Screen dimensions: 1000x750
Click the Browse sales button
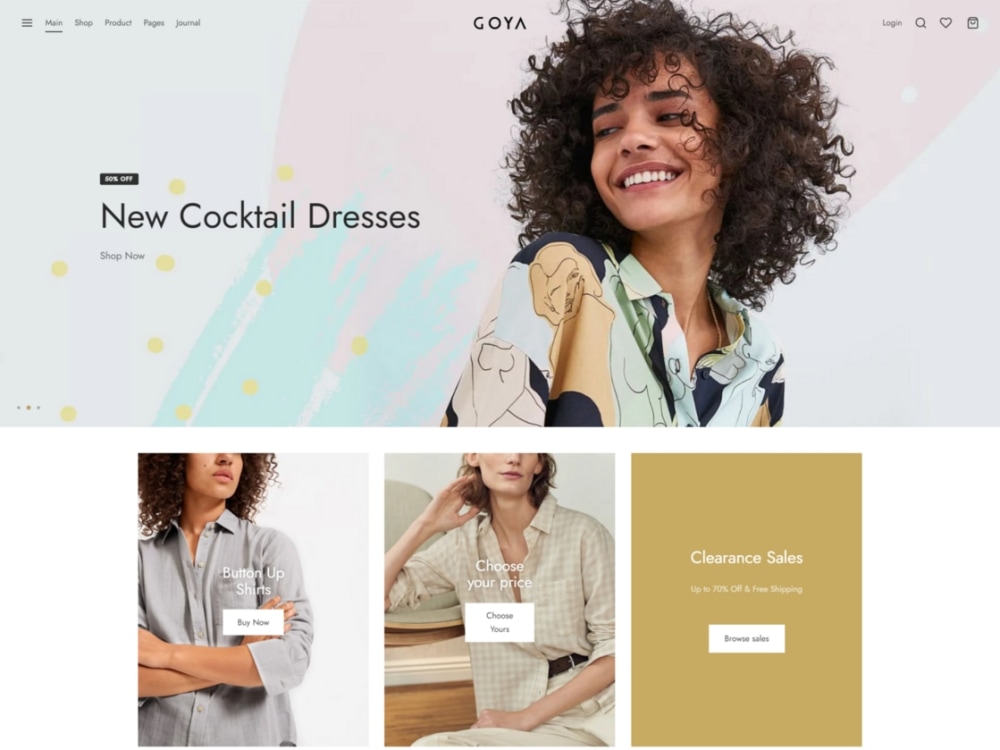(x=747, y=638)
